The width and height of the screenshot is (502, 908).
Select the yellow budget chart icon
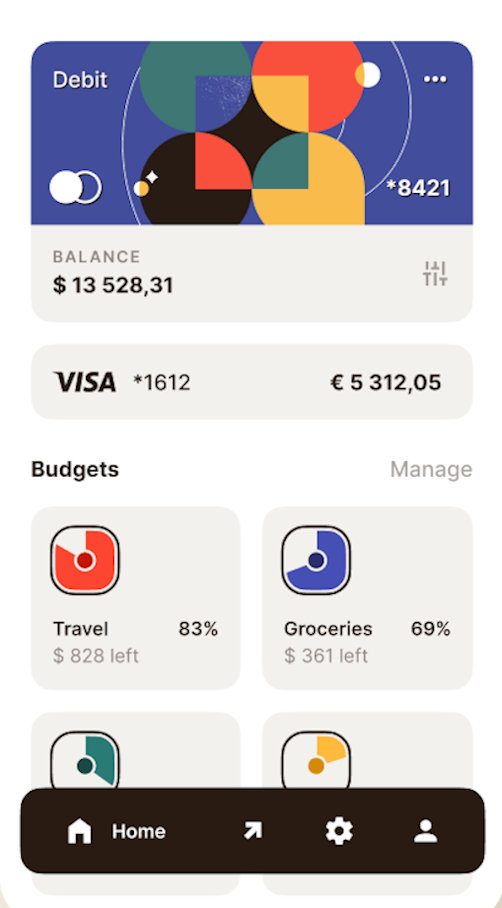click(x=316, y=761)
